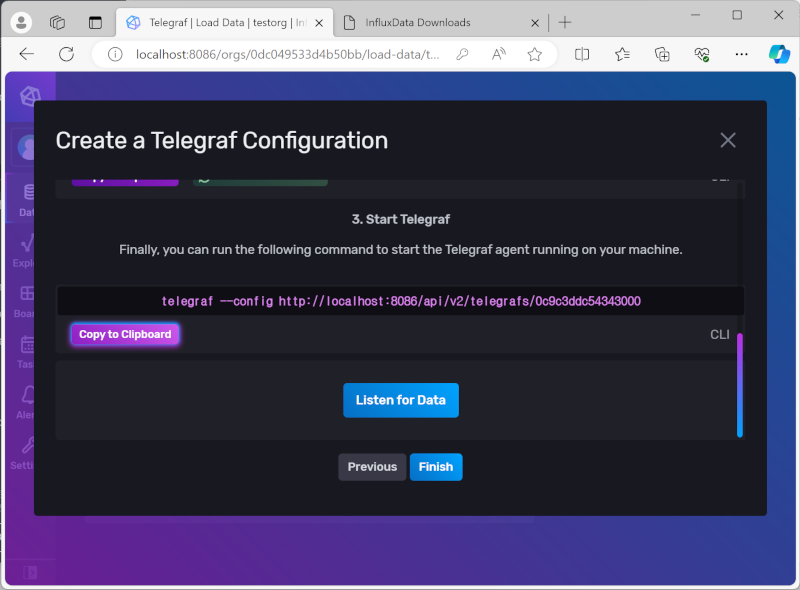Viewport: 800px width, 590px height.
Task: Open Settings wrench in sidebar
Action: tap(22, 453)
